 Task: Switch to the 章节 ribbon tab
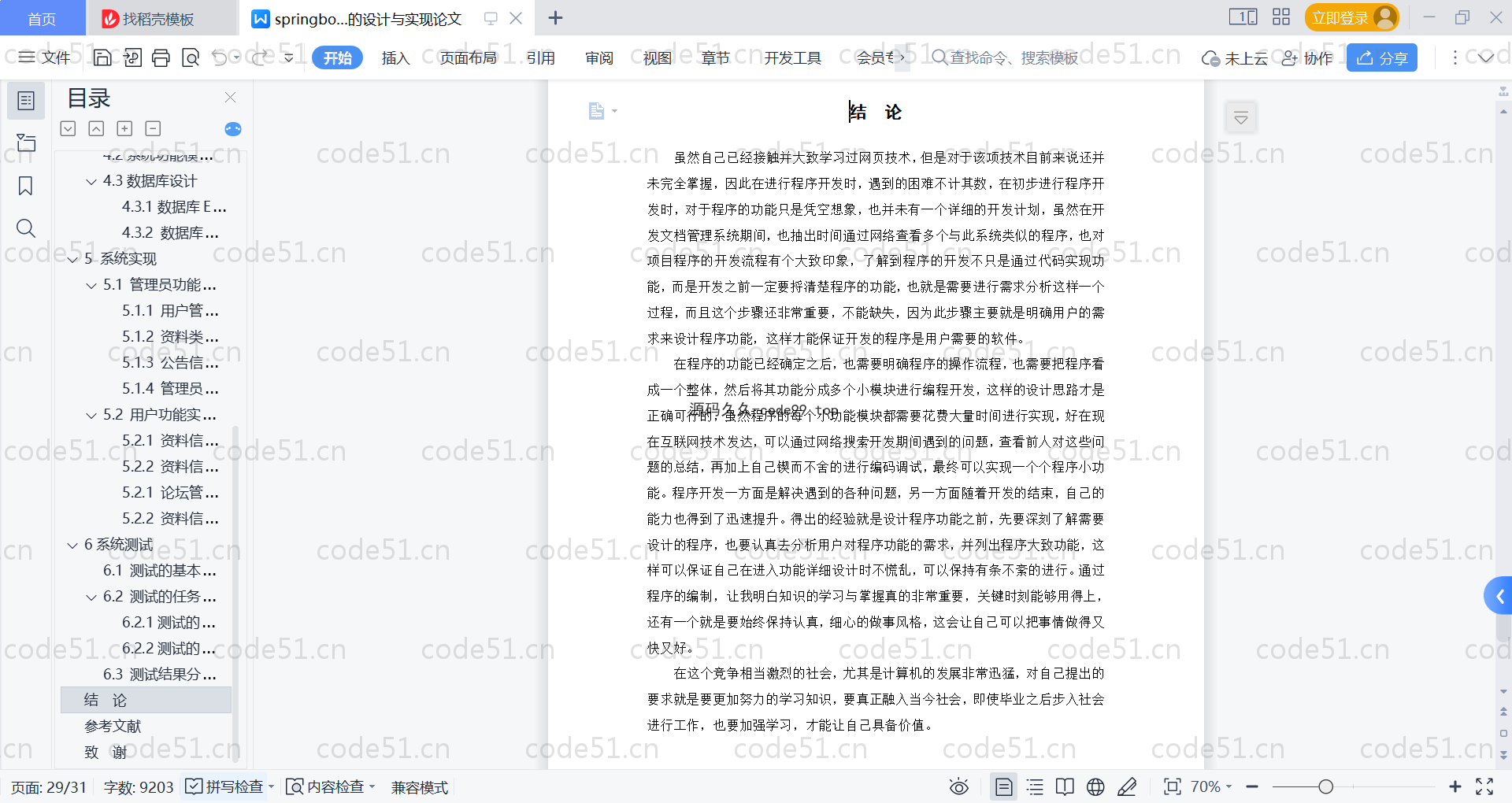click(x=716, y=57)
